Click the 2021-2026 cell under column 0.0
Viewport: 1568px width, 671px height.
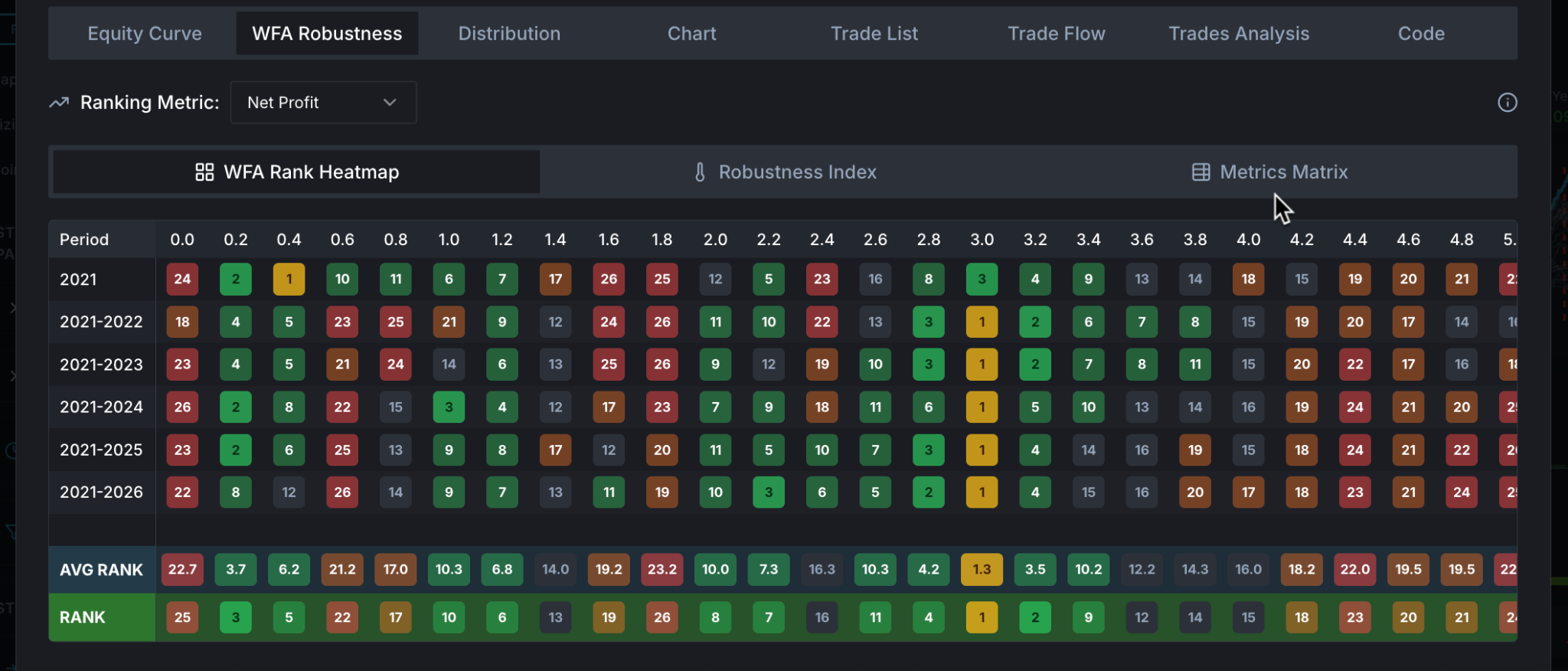coord(182,492)
